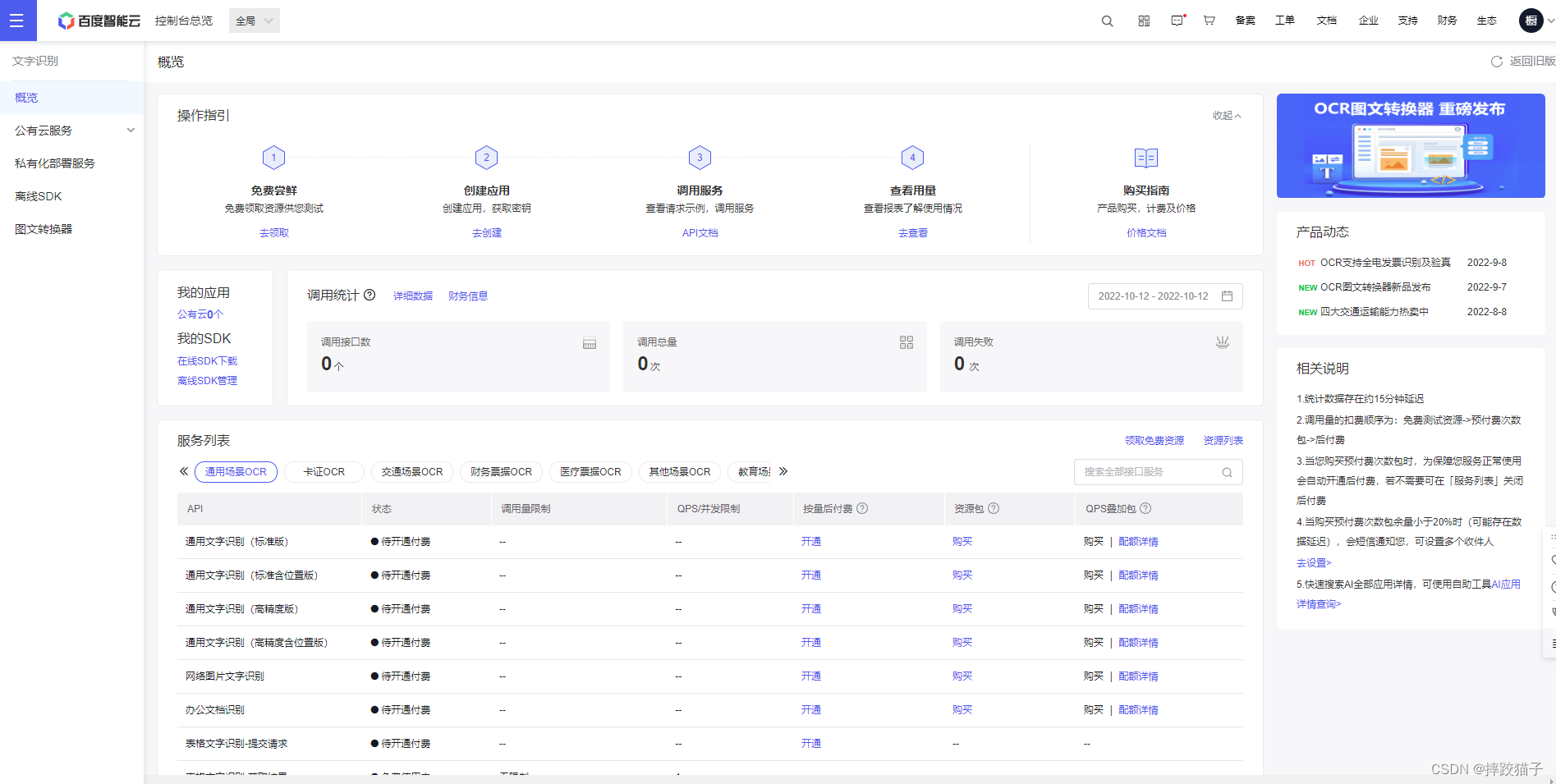This screenshot has width=1556, height=784.
Task: Select the 卡证OCR service tab
Action: 324,472
